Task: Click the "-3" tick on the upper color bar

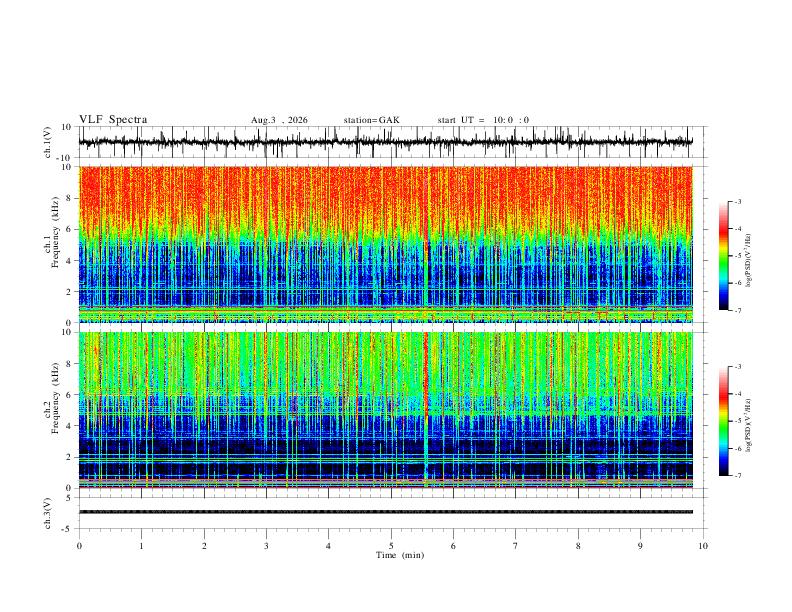Action: (737, 201)
